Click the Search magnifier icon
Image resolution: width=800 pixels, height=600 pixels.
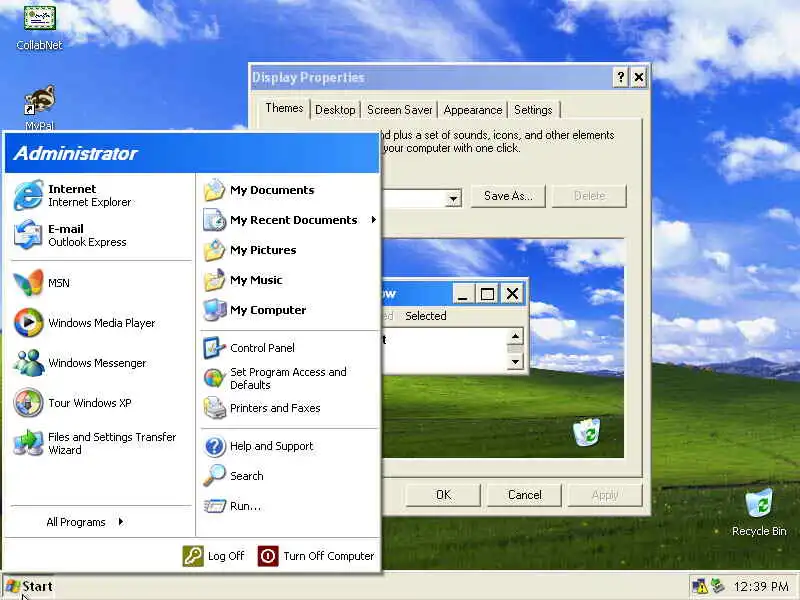214,476
